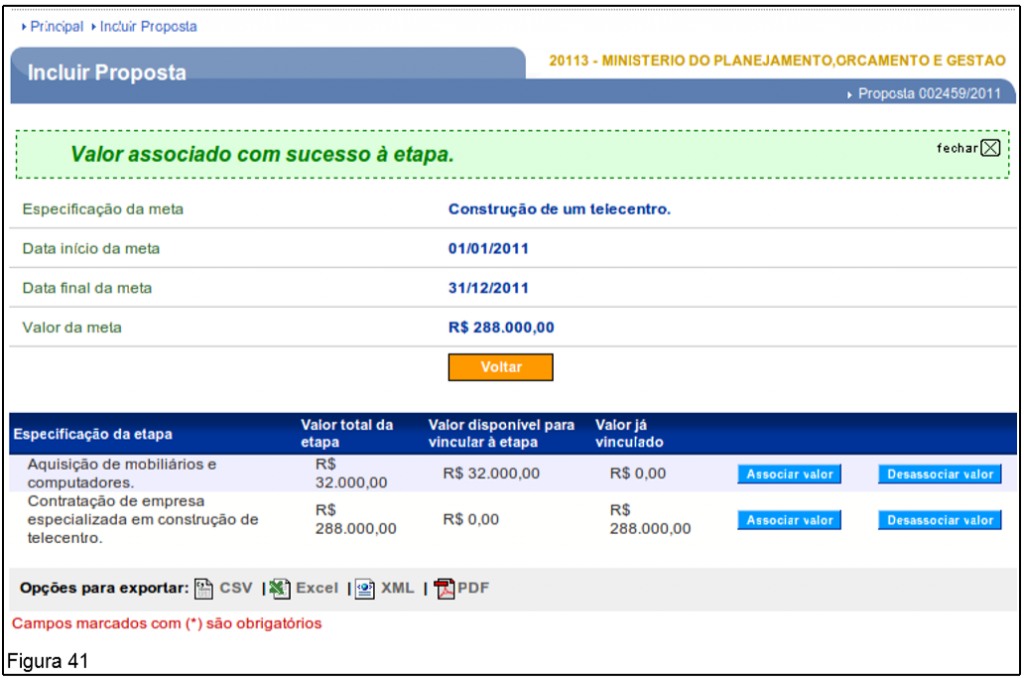Open Proposta 002459/2011 link
1024x679 pixels.
(x=929, y=94)
